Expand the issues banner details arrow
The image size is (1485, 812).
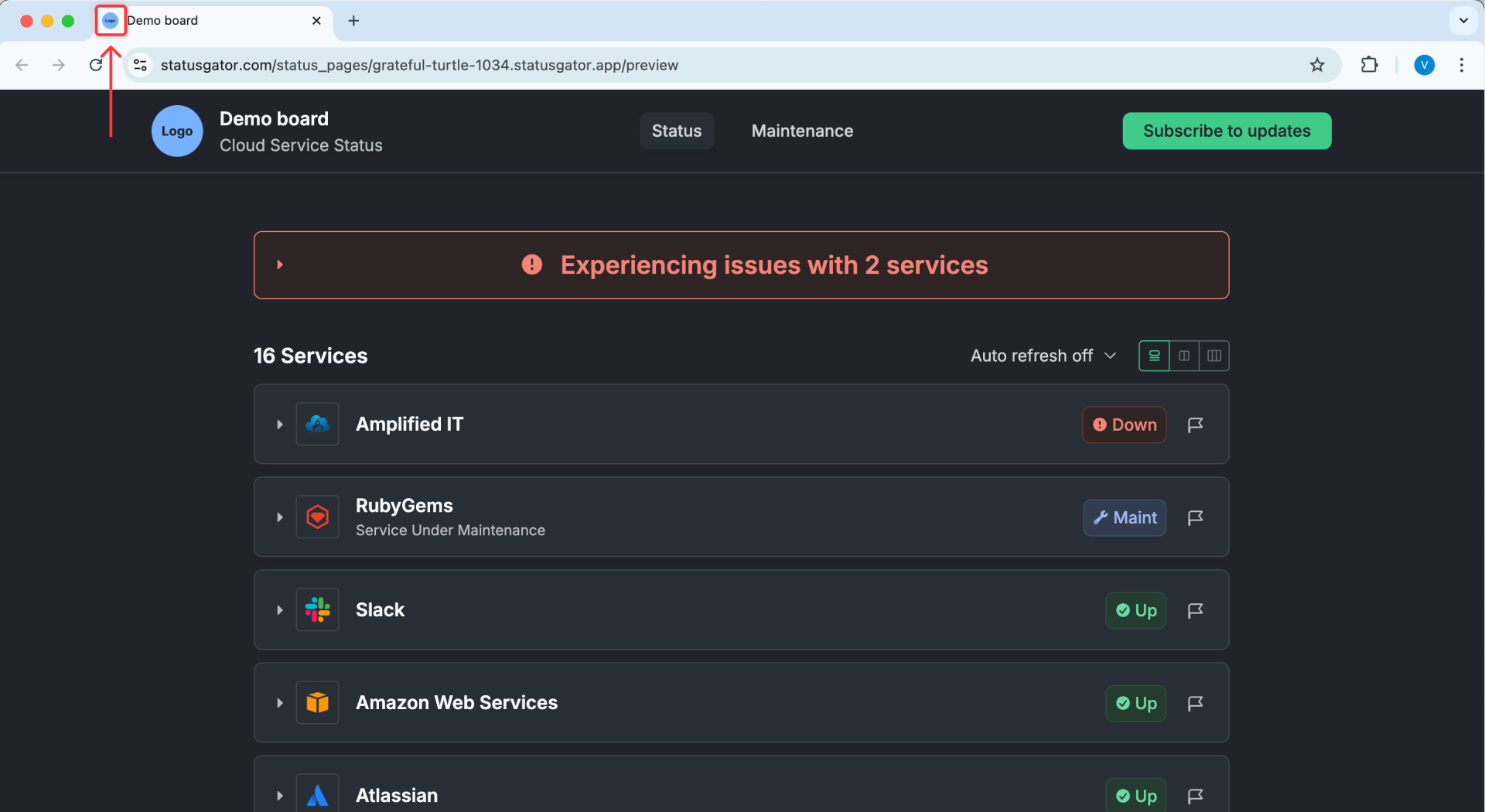(x=280, y=264)
